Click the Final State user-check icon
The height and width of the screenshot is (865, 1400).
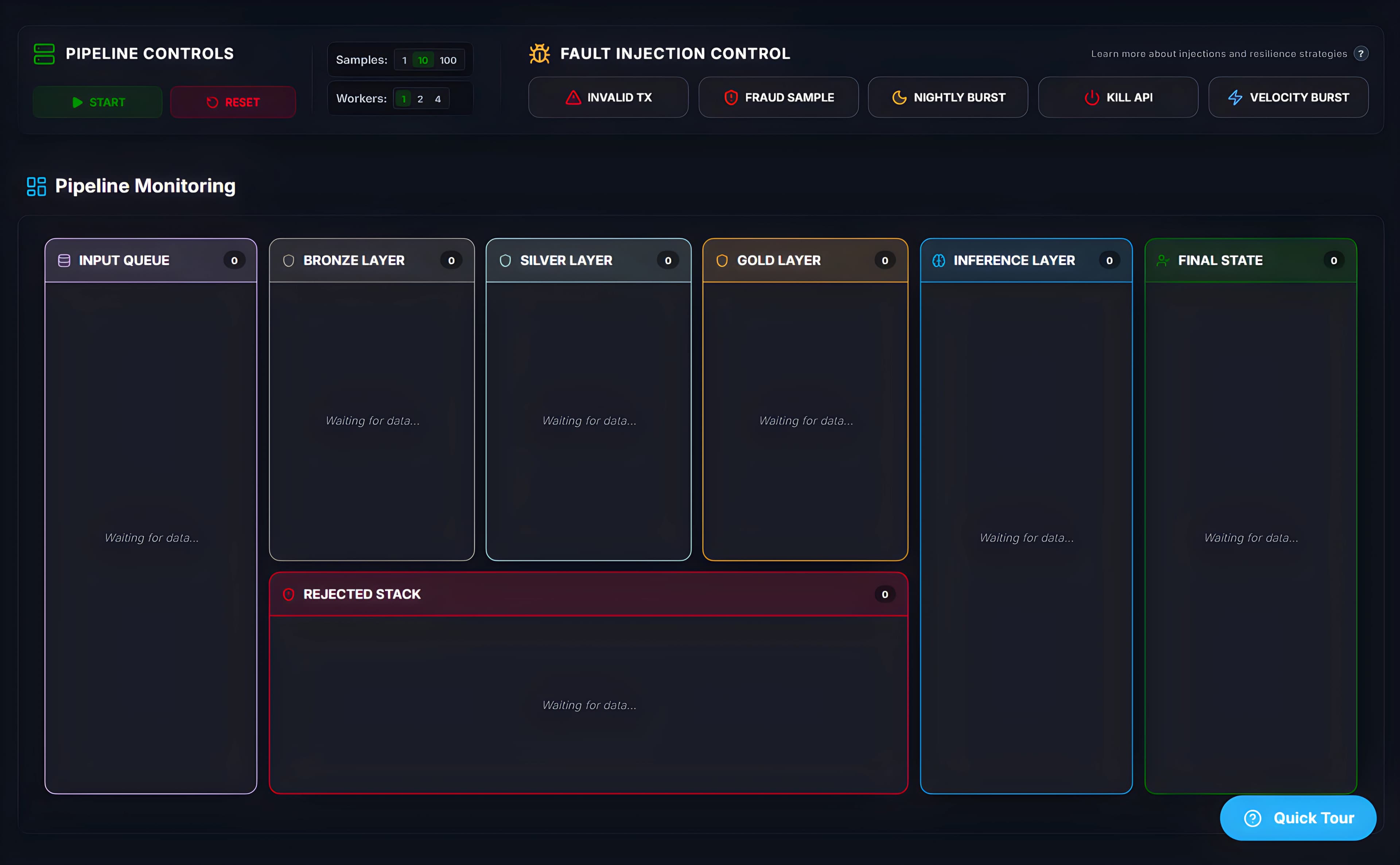click(x=1163, y=261)
